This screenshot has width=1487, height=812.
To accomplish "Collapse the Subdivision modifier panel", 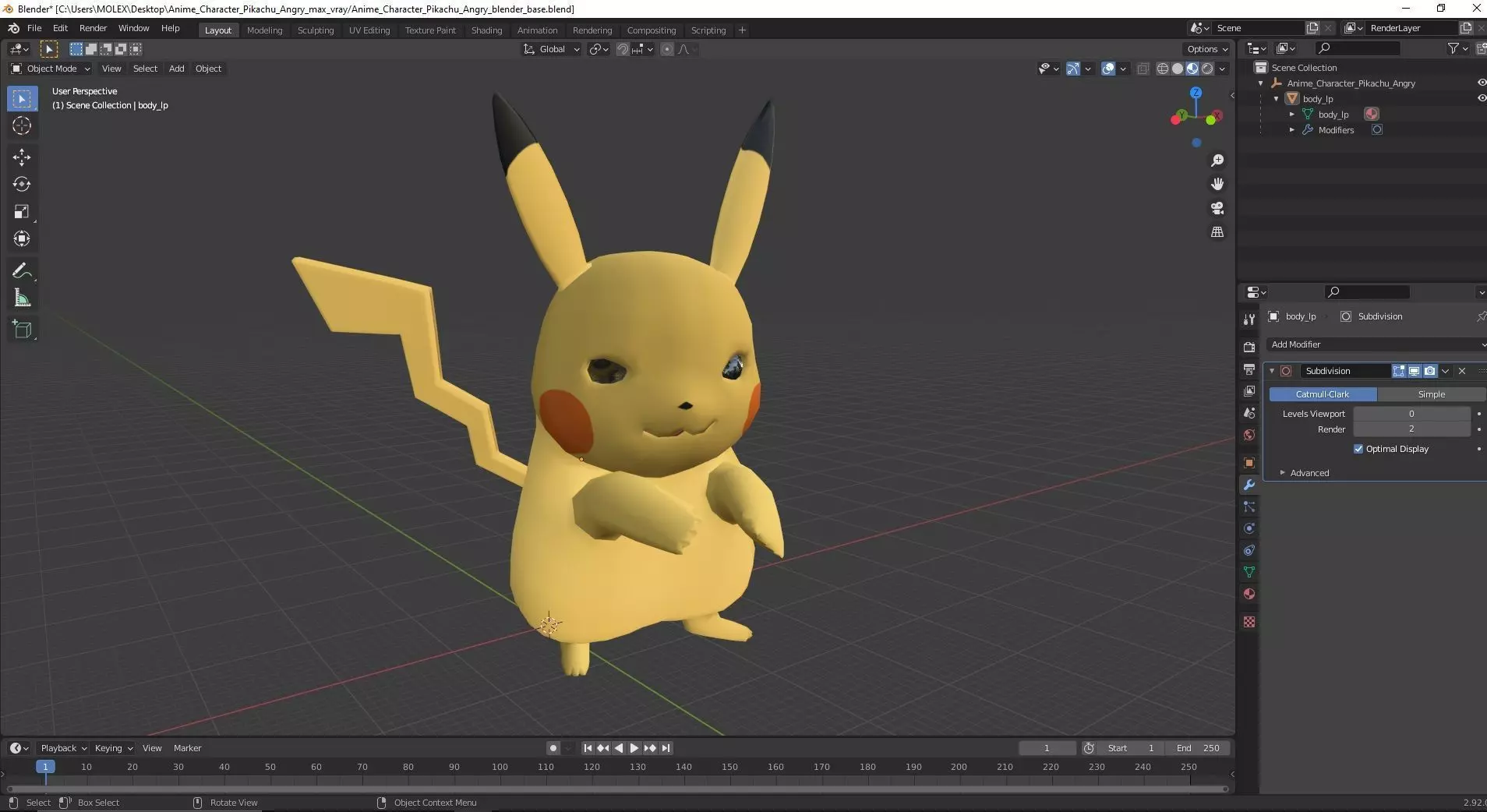I will point(1272,371).
